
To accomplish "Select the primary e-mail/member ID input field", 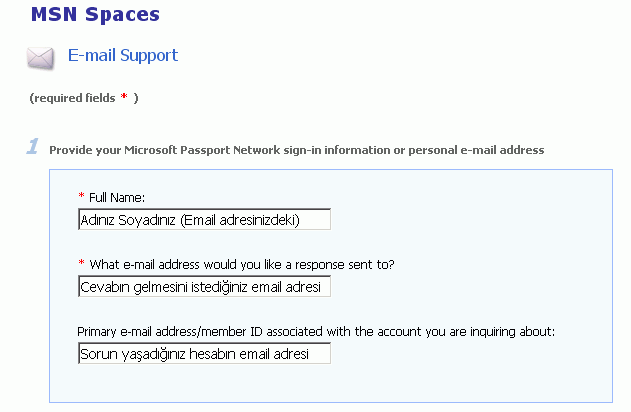I will pyautogui.click(x=204, y=354).
